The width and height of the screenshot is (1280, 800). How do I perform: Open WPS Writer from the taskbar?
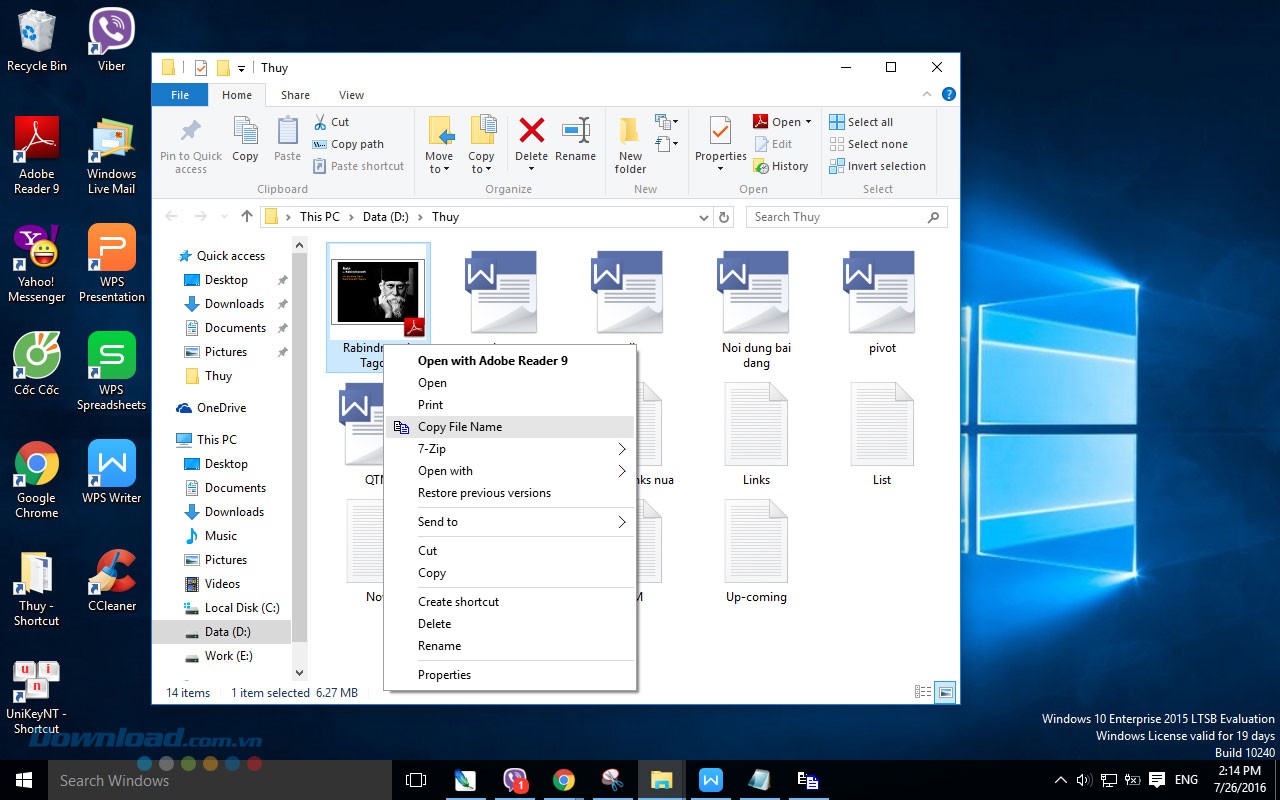point(710,780)
